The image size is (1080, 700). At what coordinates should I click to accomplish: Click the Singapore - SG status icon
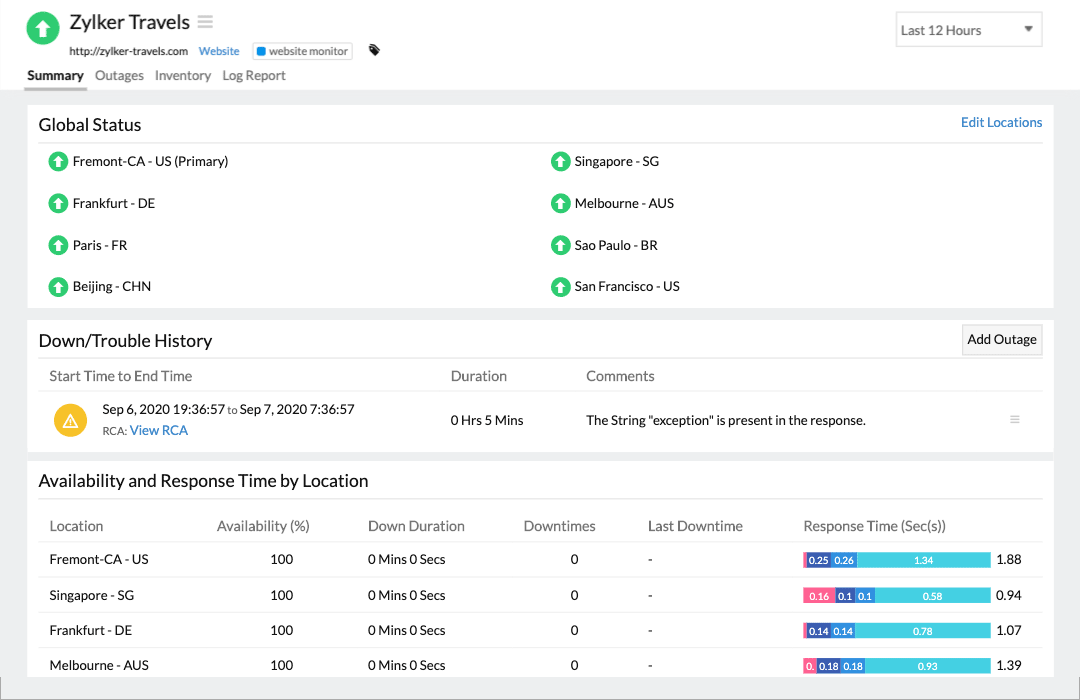[x=560, y=161]
